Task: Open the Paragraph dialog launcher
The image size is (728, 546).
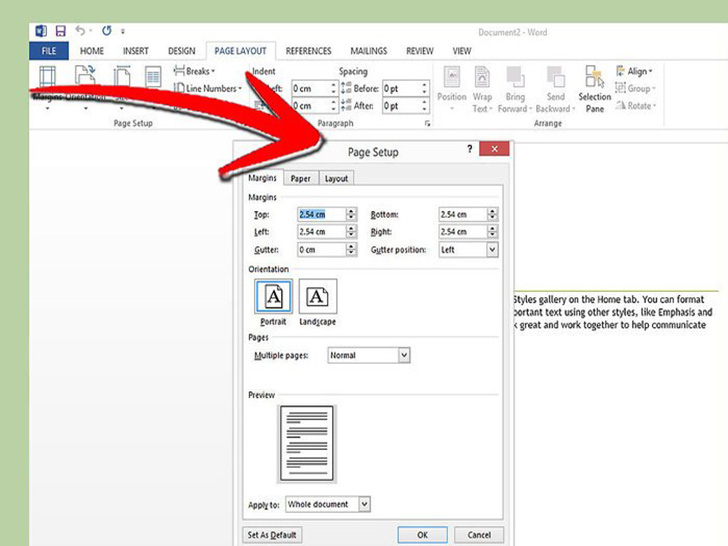Action: click(428, 124)
